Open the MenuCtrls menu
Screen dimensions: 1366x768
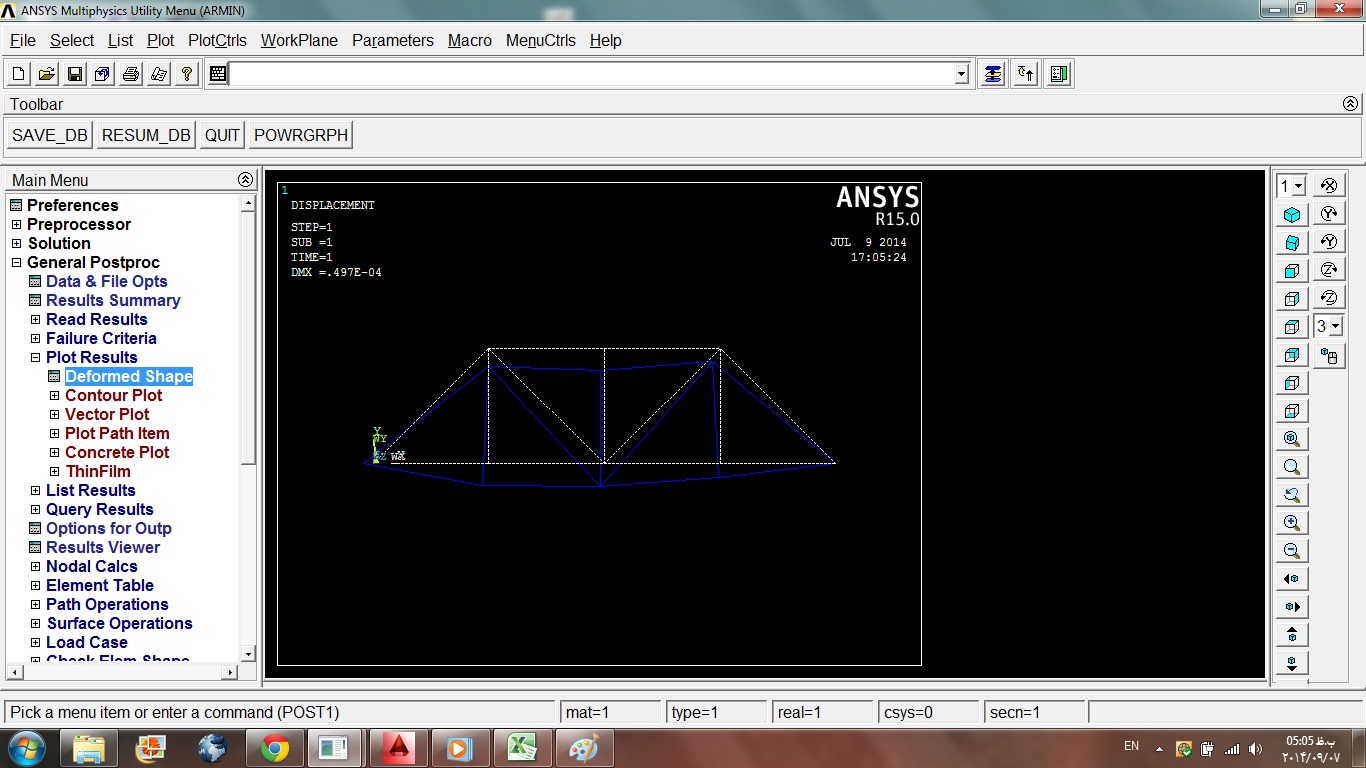(x=541, y=40)
